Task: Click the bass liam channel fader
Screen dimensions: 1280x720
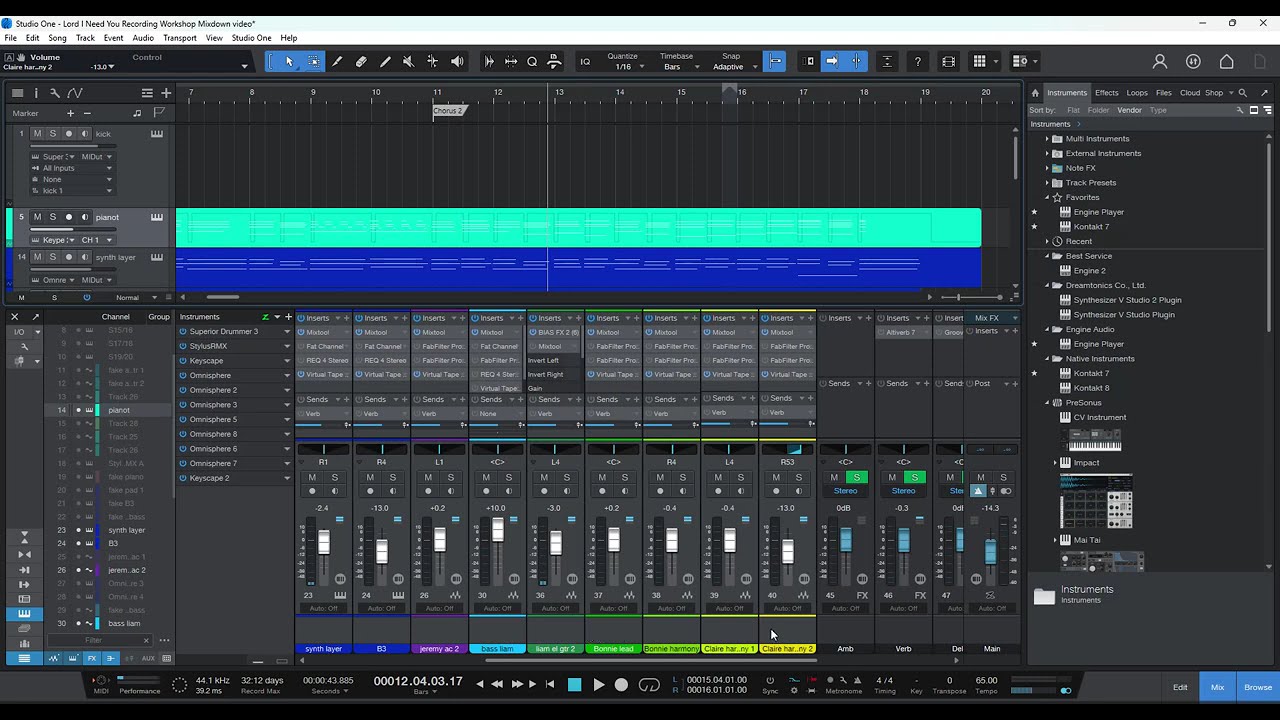Action: click(497, 530)
